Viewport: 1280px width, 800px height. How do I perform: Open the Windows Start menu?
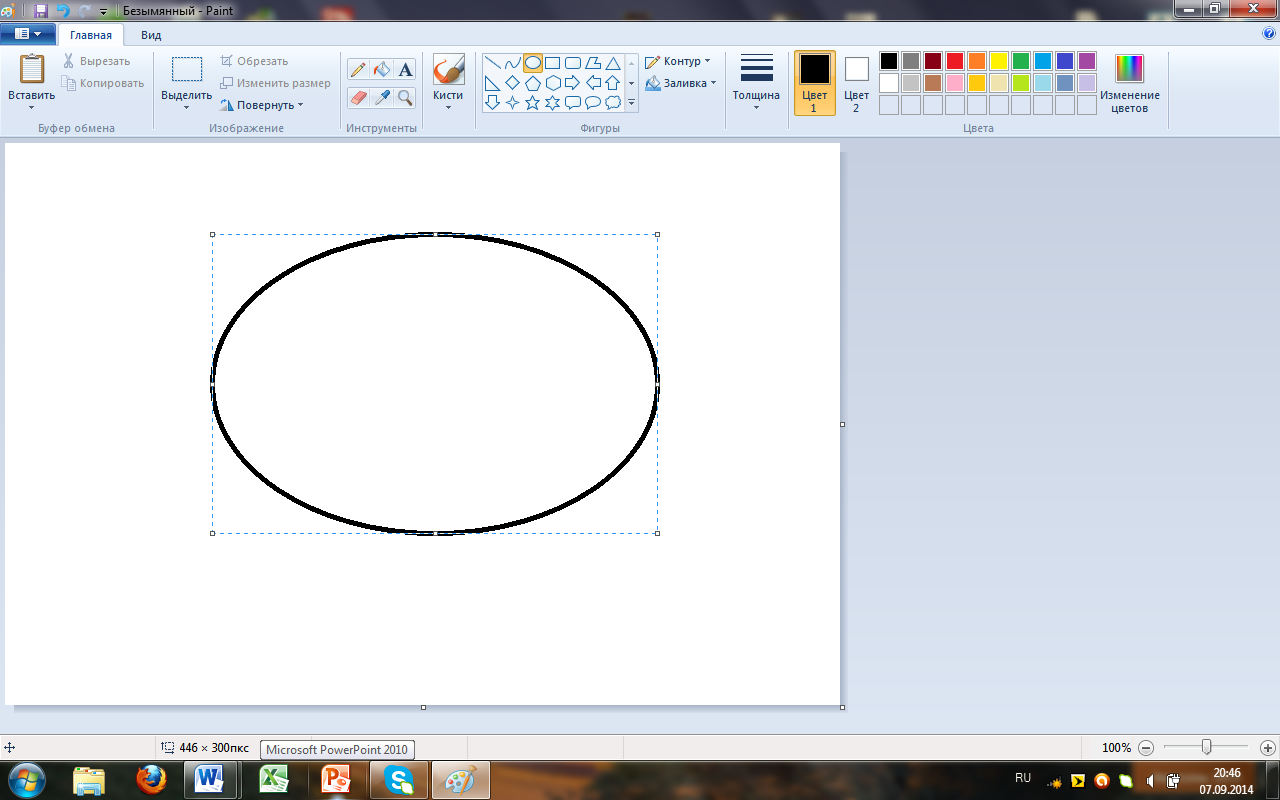point(26,779)
